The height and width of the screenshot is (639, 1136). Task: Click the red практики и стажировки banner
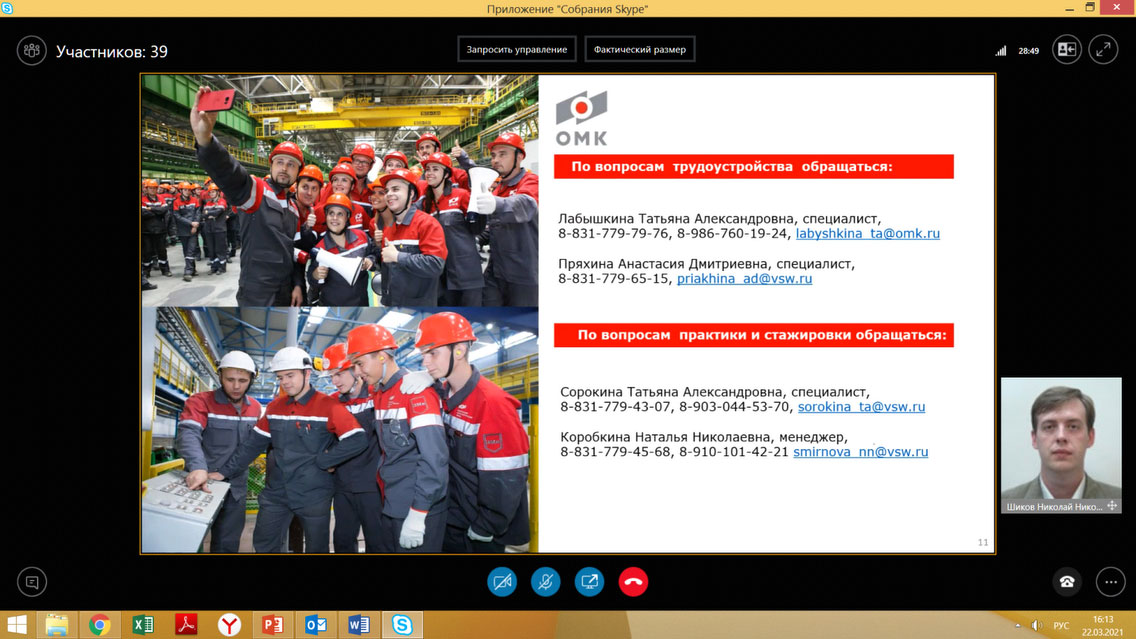[x=753, y=335]
